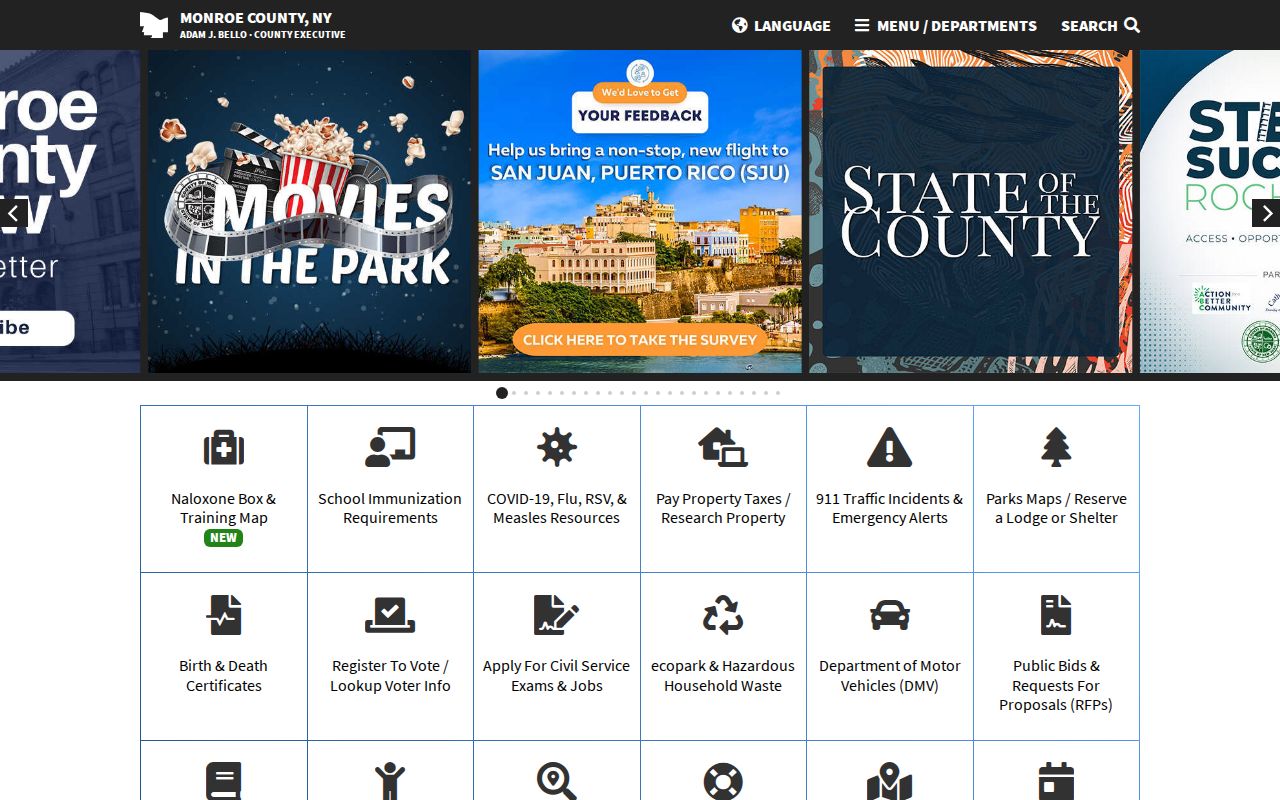Open the San Juan feedback survey banner
1280x800 pixels.
(x=640, y=212)
